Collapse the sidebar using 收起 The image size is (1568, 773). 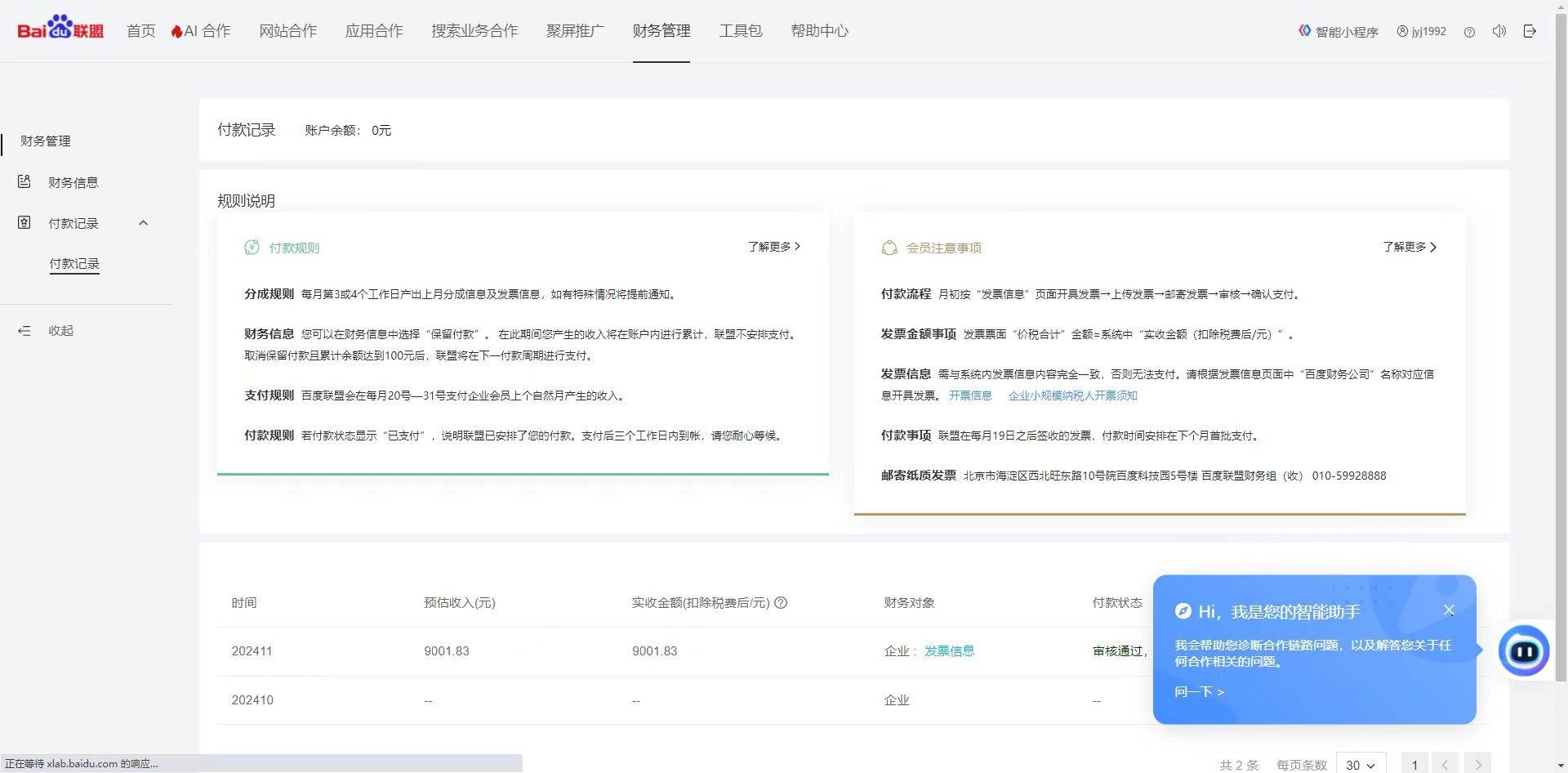[x=60, y=330]
